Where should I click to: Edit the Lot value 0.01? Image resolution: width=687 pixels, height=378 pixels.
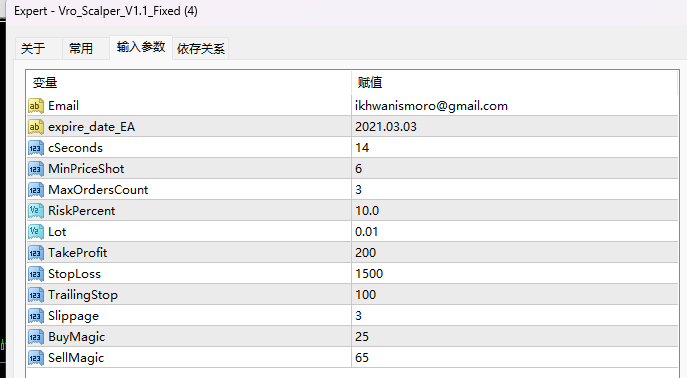coord(514,232)
